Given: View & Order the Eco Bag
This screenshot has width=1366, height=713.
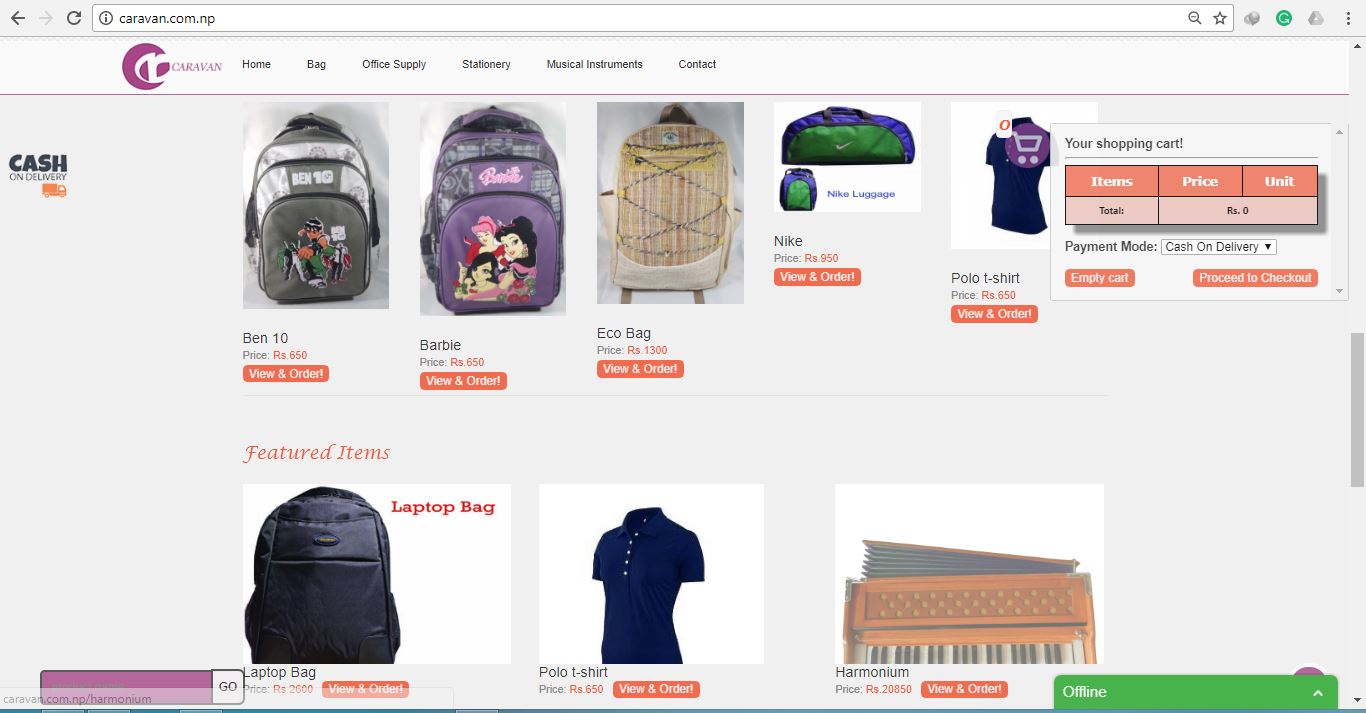Looking at the screenshot, I should (x=640, y=369).
